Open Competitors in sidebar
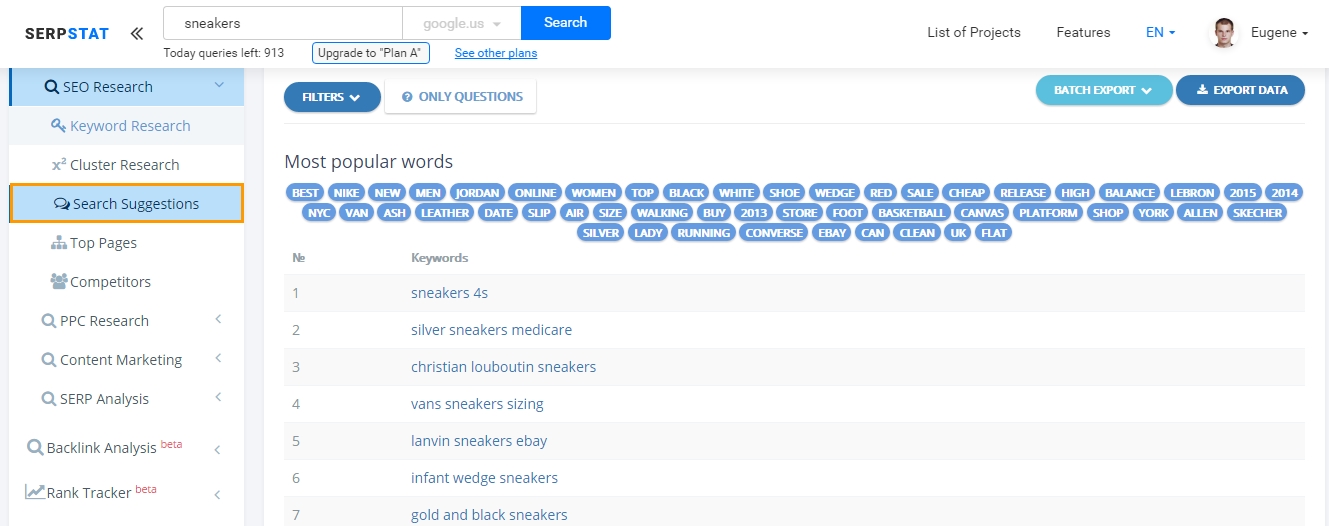This screenshot has width=1329, height=526. pyautogui.click(x=127, y=282)
